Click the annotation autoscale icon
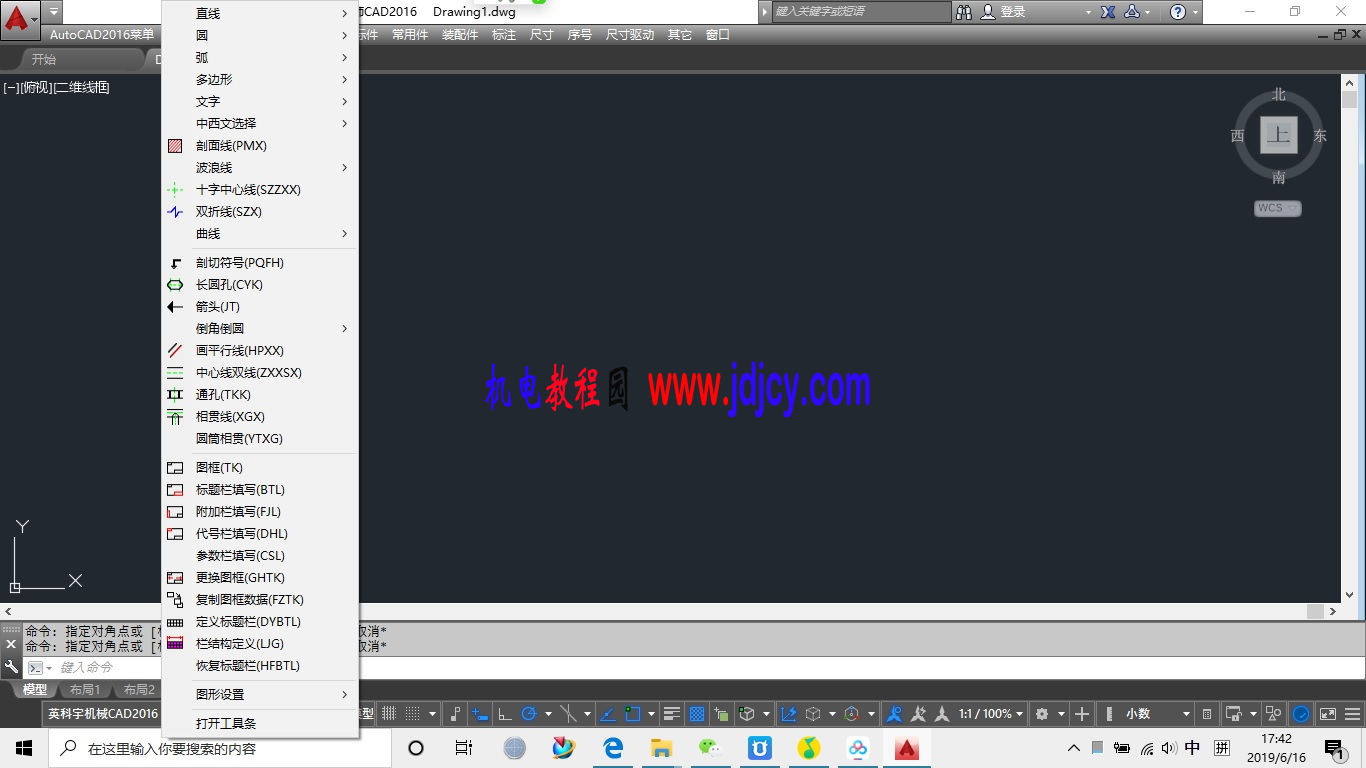Viewport: 1366px width, 768px height. [918, 713]
